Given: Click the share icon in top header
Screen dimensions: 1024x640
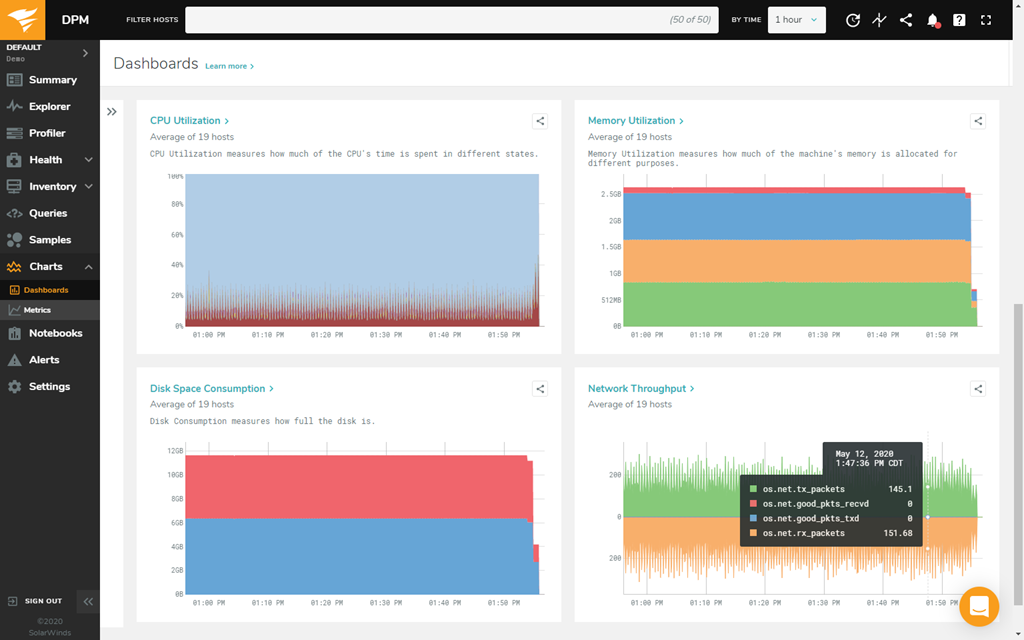Looking at the screenshot, I should point(906,20).
